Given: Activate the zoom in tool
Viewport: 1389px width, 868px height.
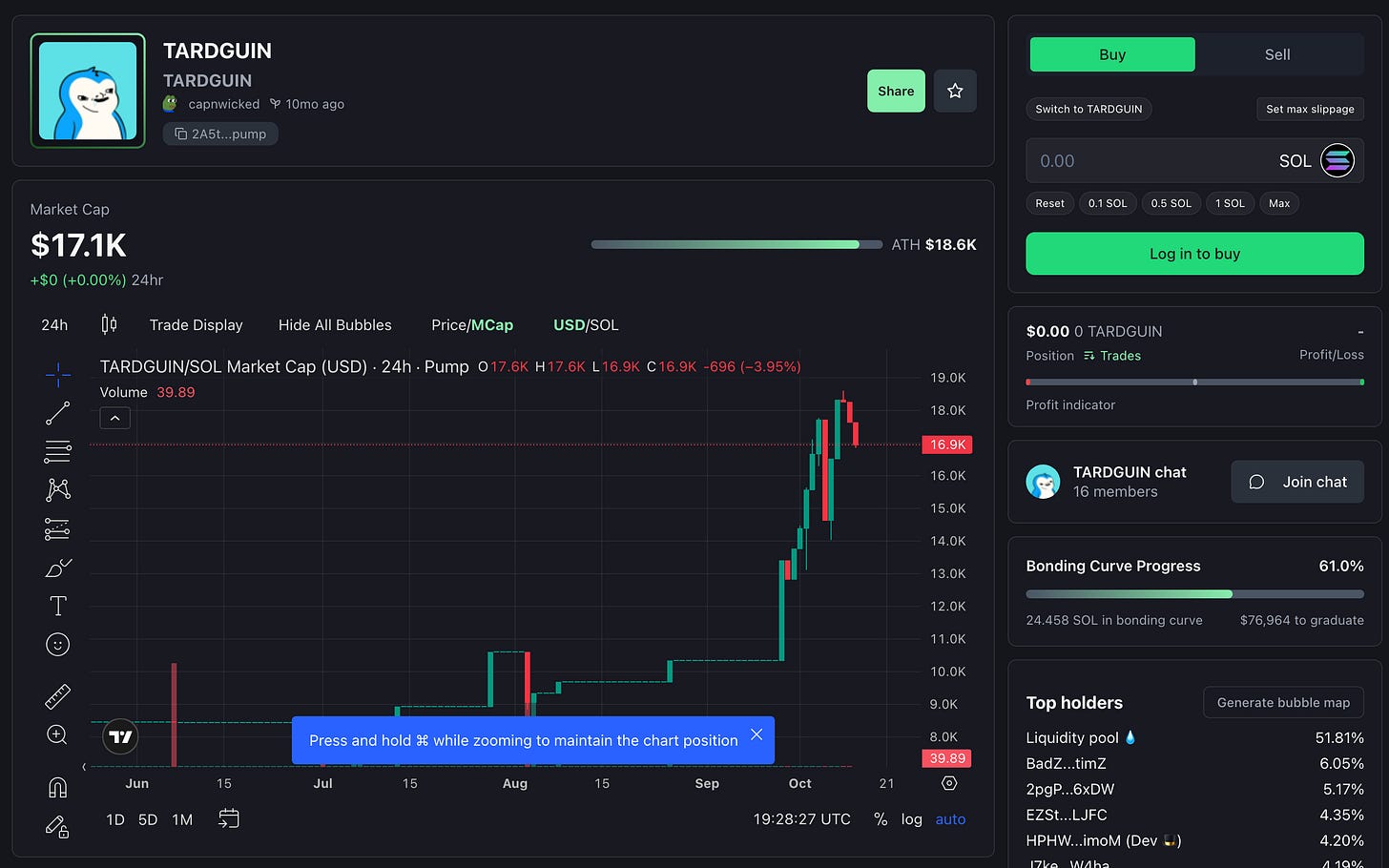Looking at the screenshot, I should (x=57, y=734).
